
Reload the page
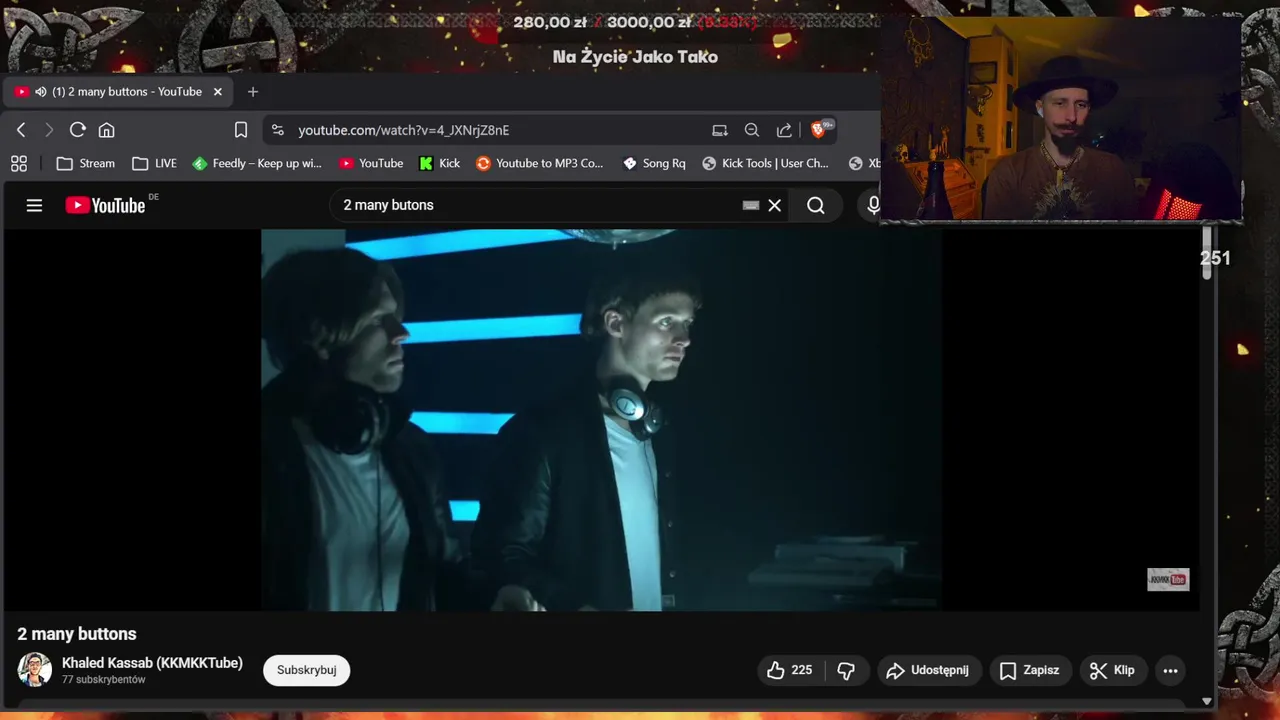78,130
